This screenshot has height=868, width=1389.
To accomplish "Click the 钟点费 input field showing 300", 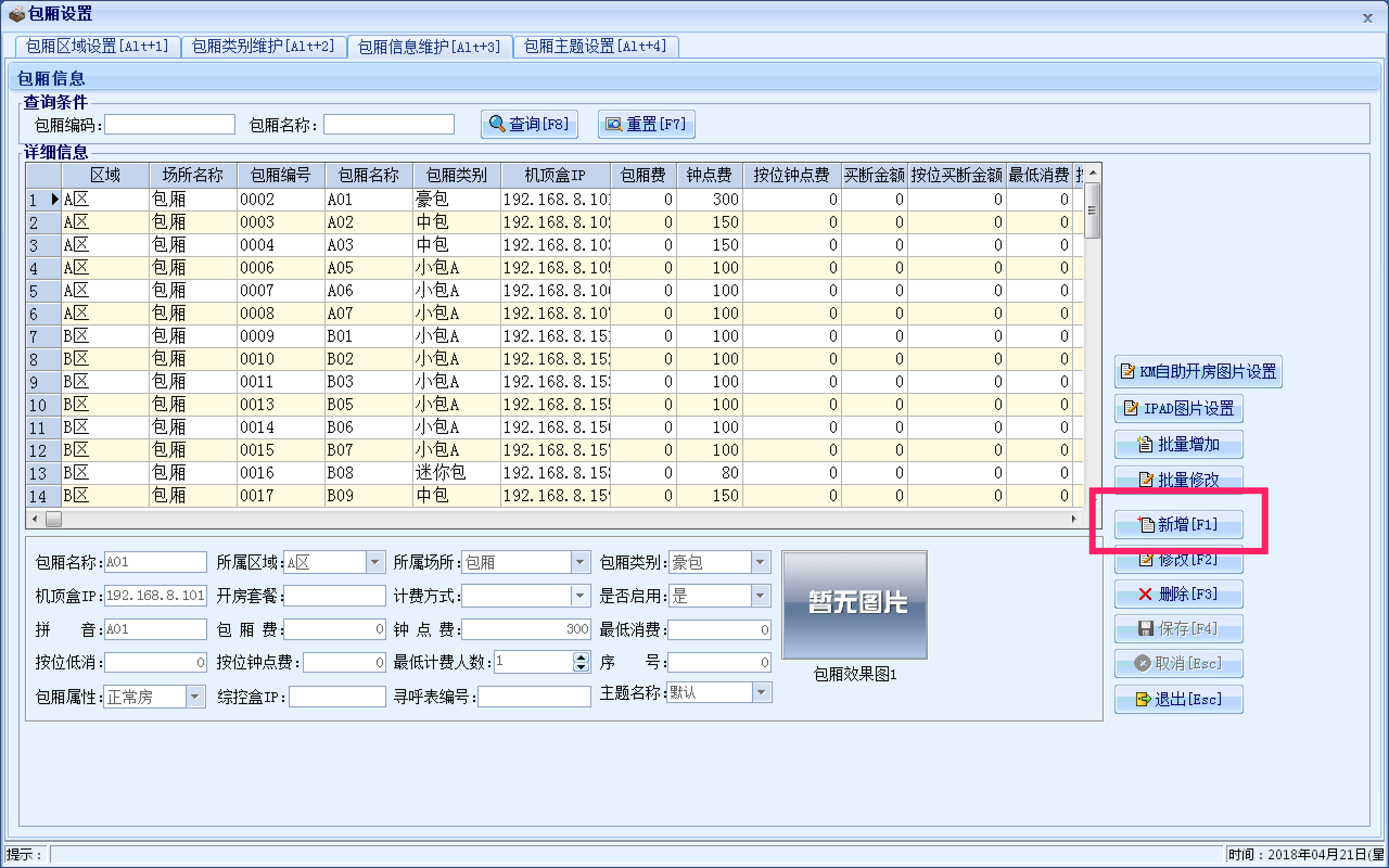I will (x=526, y=629).
